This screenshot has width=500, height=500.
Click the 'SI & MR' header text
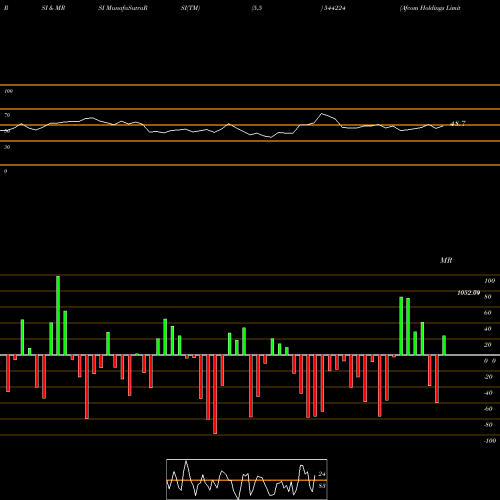coord(53,8)
